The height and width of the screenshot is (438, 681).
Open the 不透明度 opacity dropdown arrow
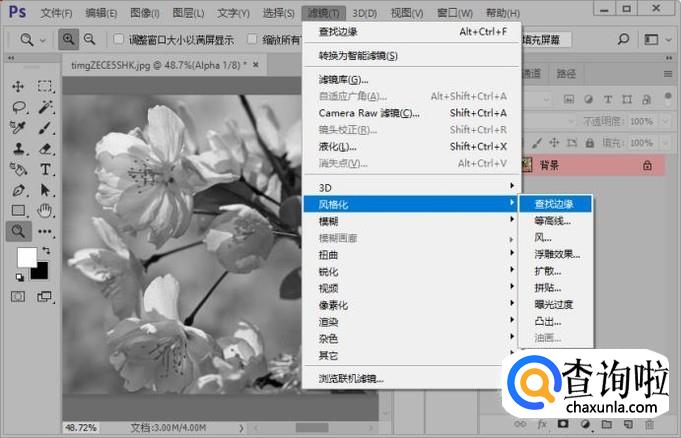tap(665, 121)
